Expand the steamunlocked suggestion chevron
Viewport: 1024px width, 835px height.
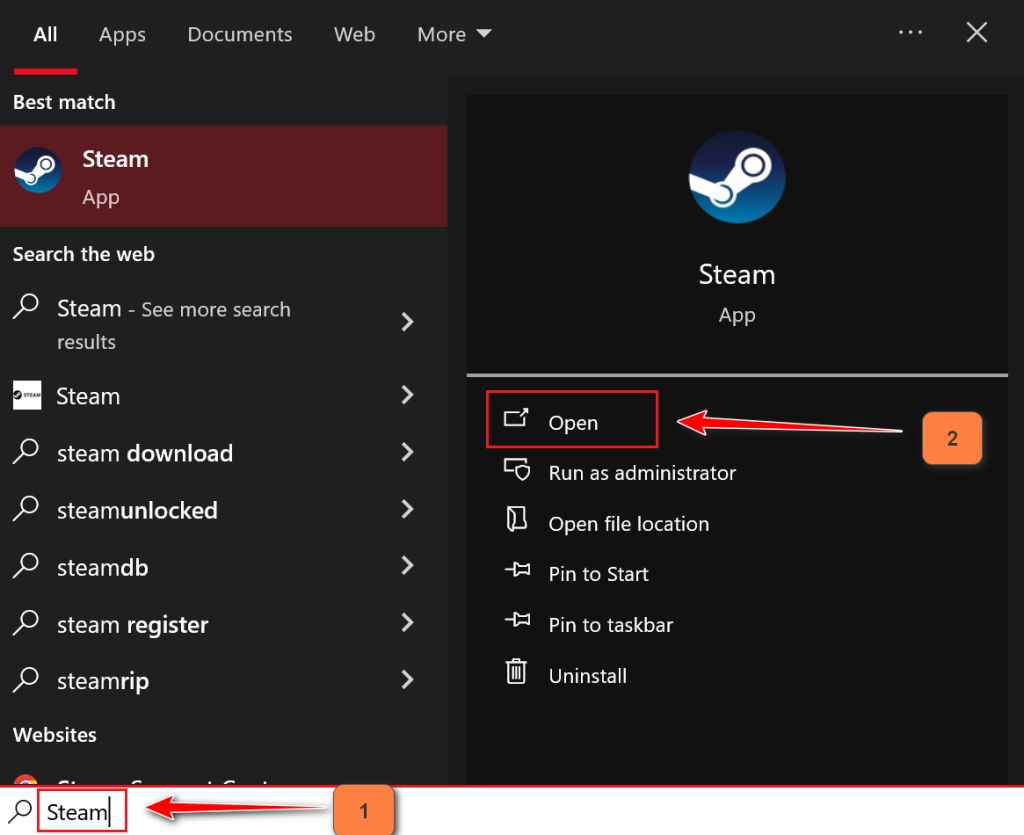[407, 510]
